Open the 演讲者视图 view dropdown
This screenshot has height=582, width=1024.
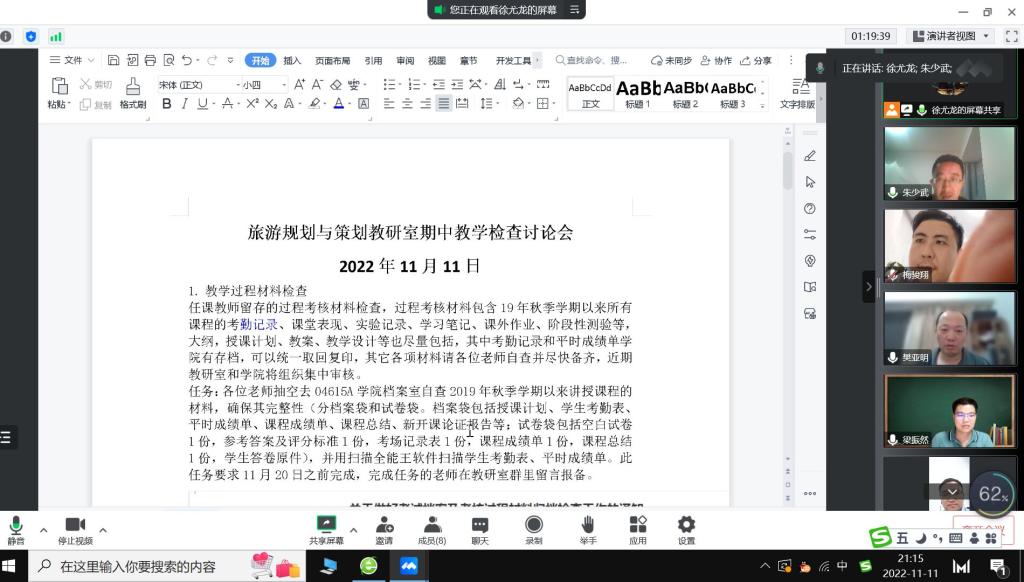pyautogui.click(x=950, y=36)
